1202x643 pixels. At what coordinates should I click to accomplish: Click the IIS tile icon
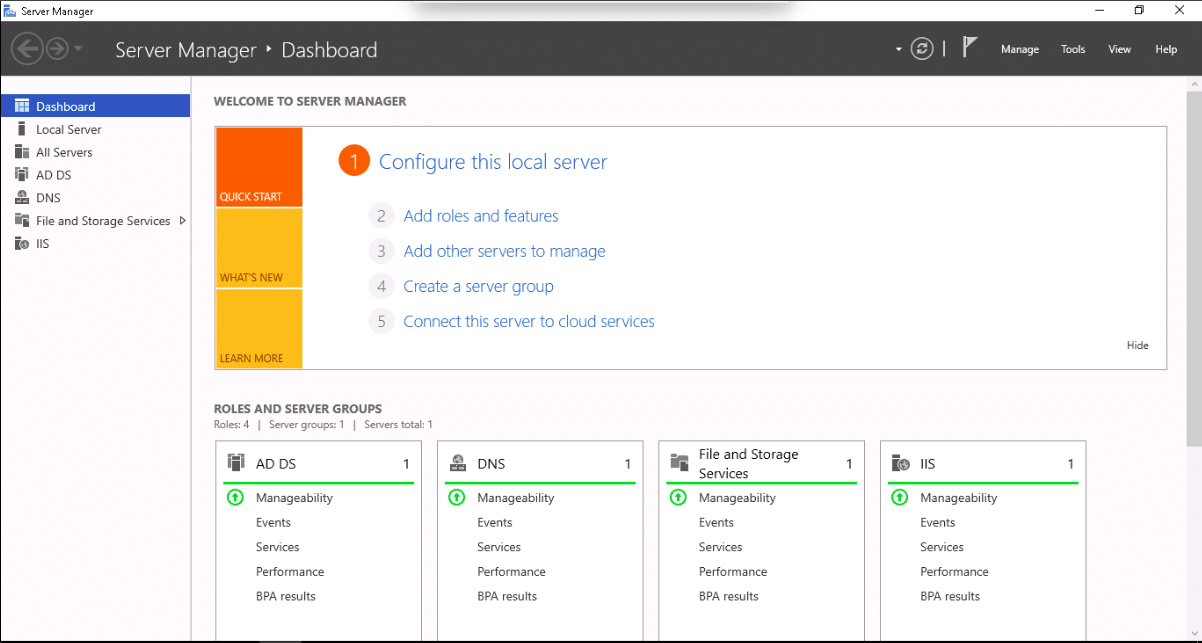[x=901, y=463]
